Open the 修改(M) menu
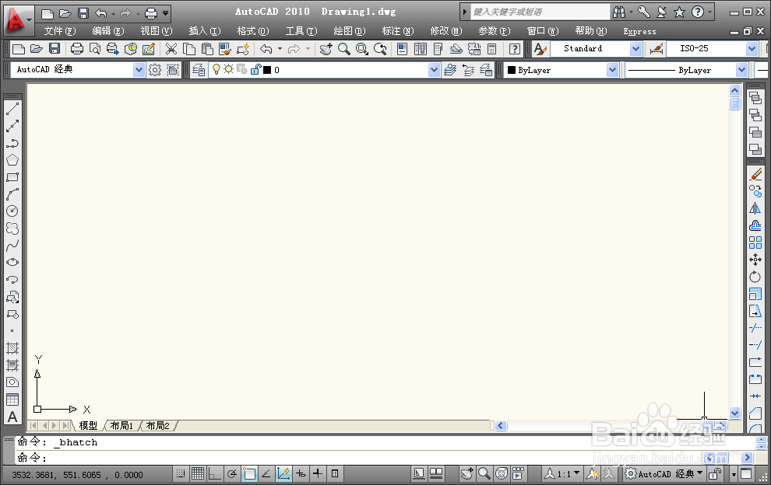771x485 pixels. [445, 31]
